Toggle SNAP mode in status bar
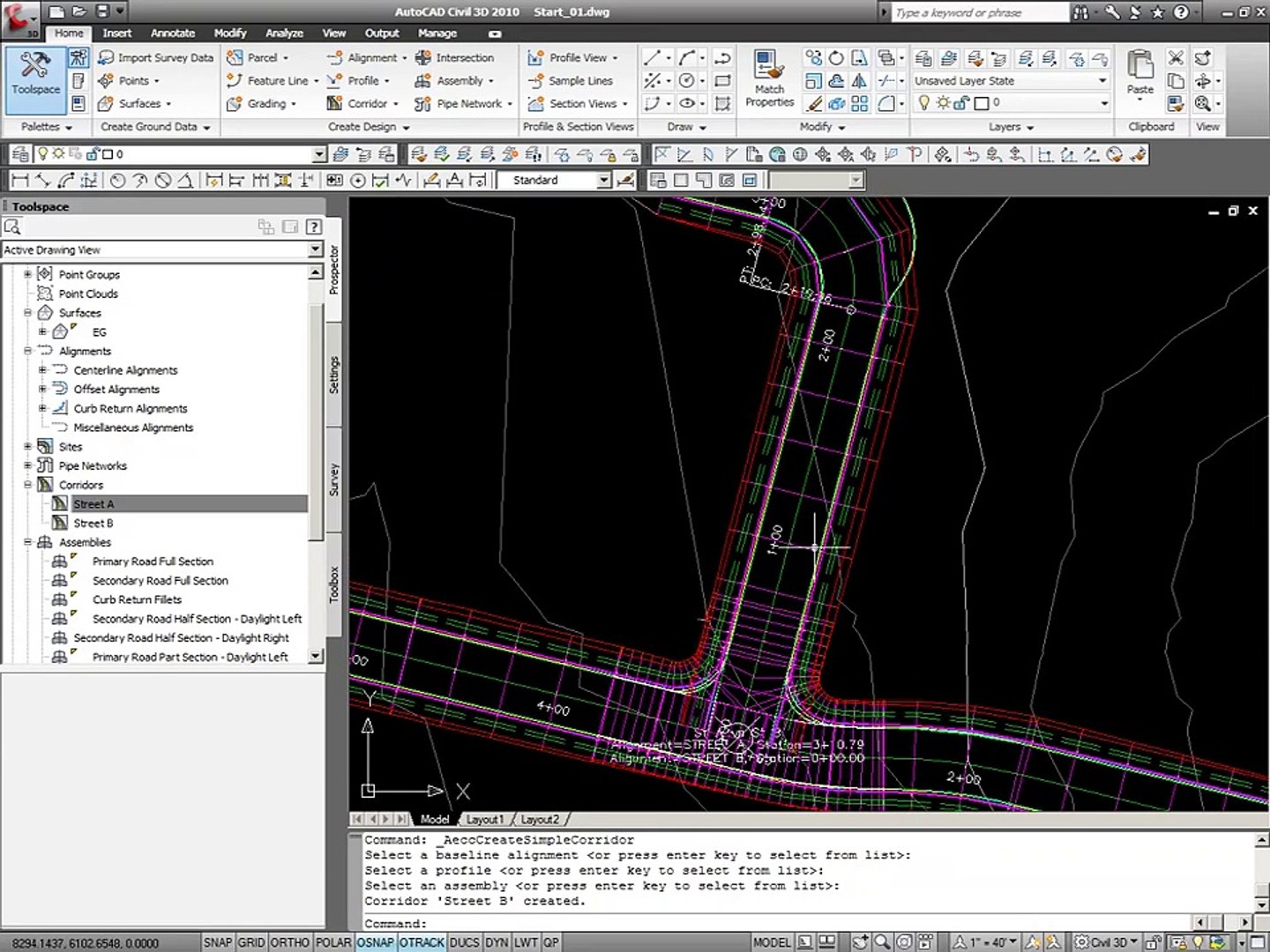The width and height of the screenshot is (1270, 952). tap(217, 942)
